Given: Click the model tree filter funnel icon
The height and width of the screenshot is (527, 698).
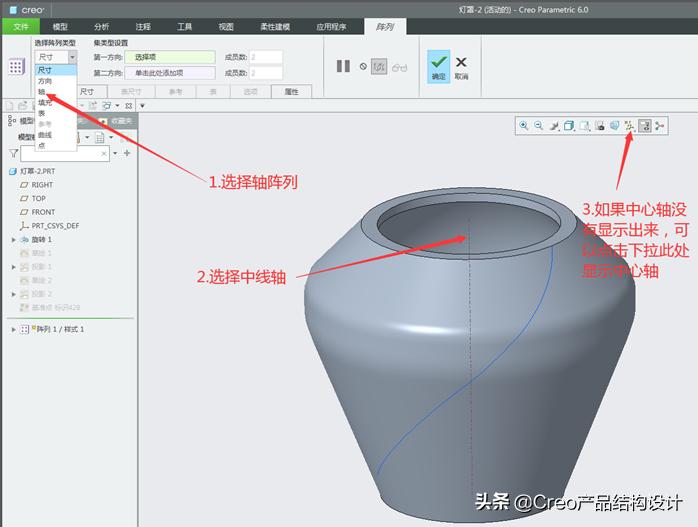Looking at the screenshot, I should click(14, 154).
